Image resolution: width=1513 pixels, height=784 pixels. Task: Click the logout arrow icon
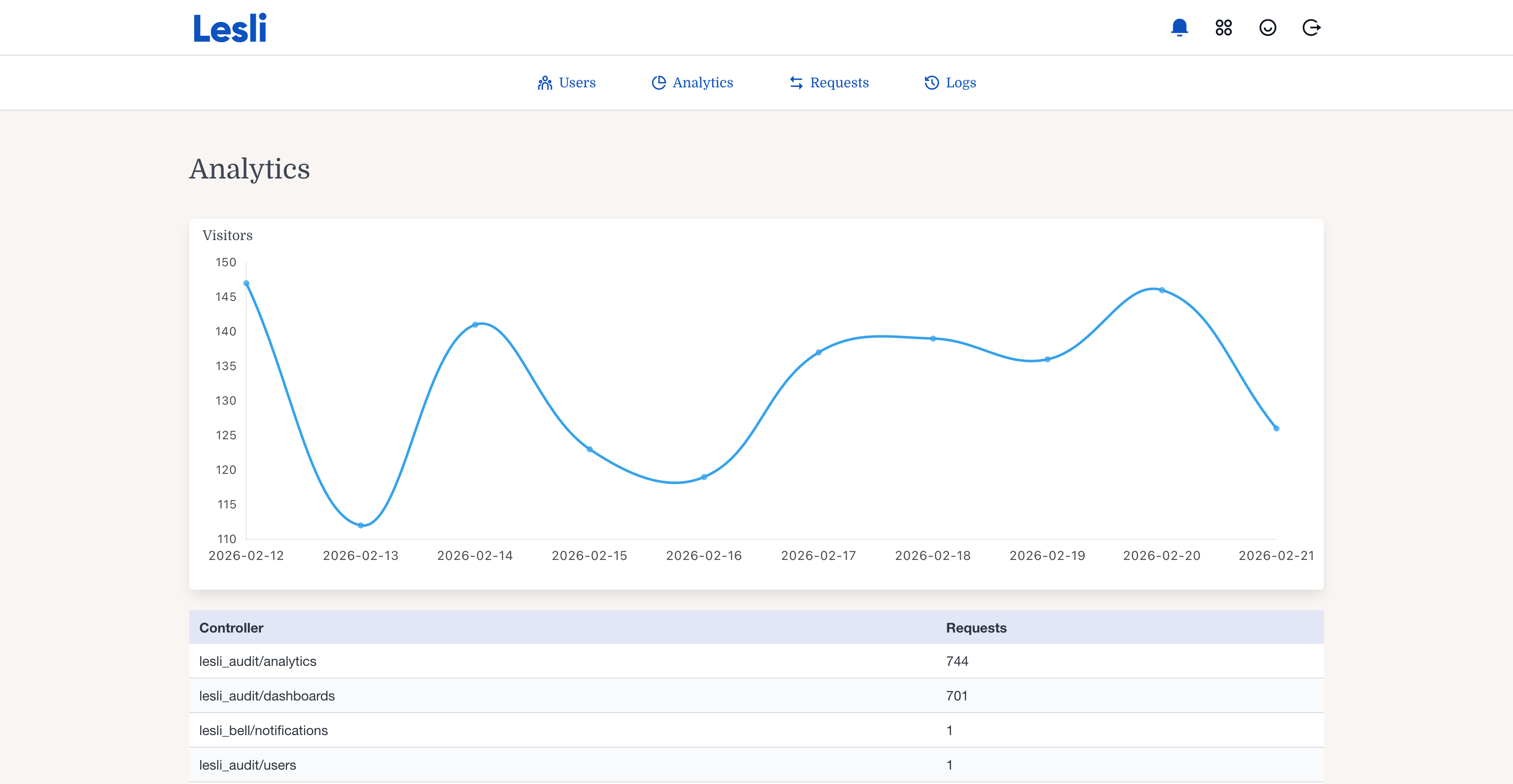pyautogui.click(x=1311, y=27)
